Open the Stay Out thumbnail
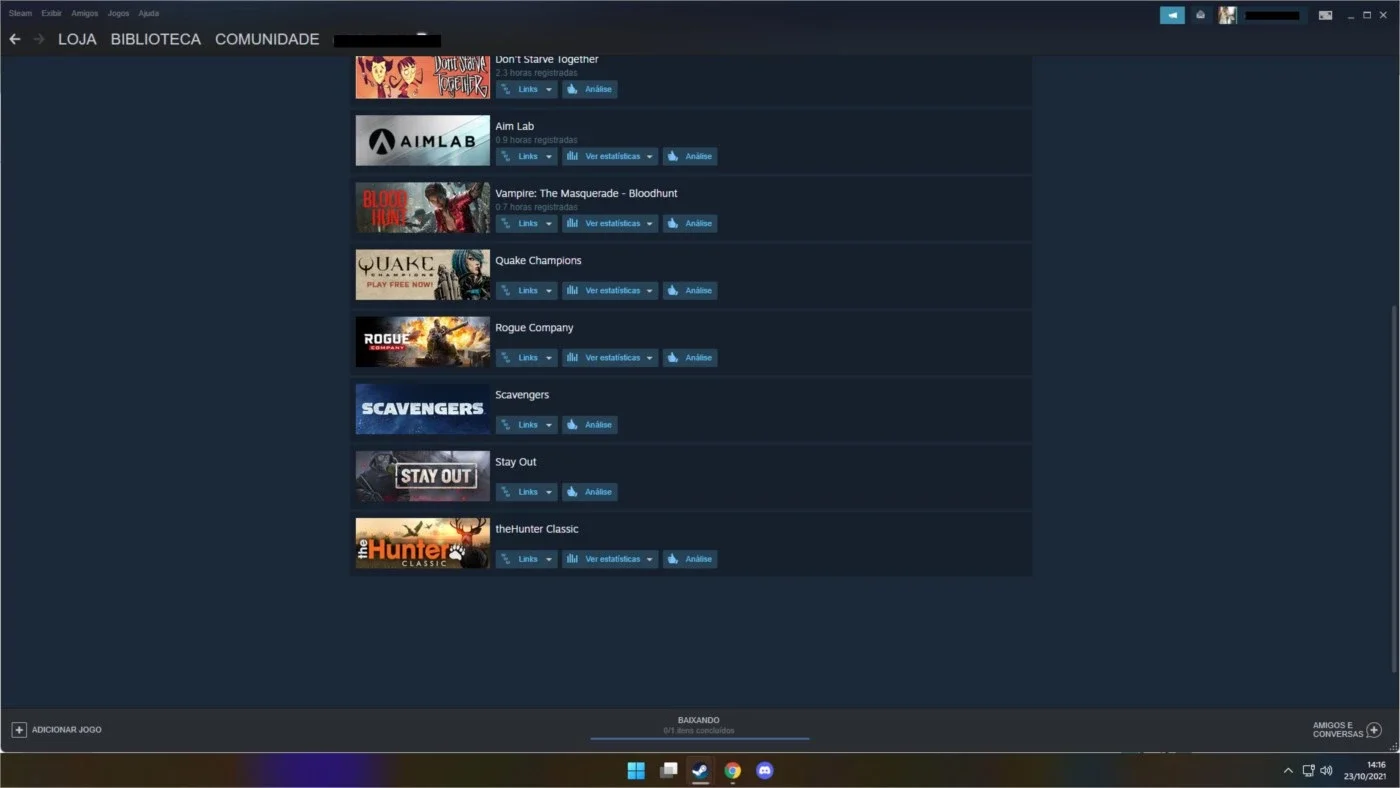This screenshot has width=1400, height=788. [x=423, y=475]
